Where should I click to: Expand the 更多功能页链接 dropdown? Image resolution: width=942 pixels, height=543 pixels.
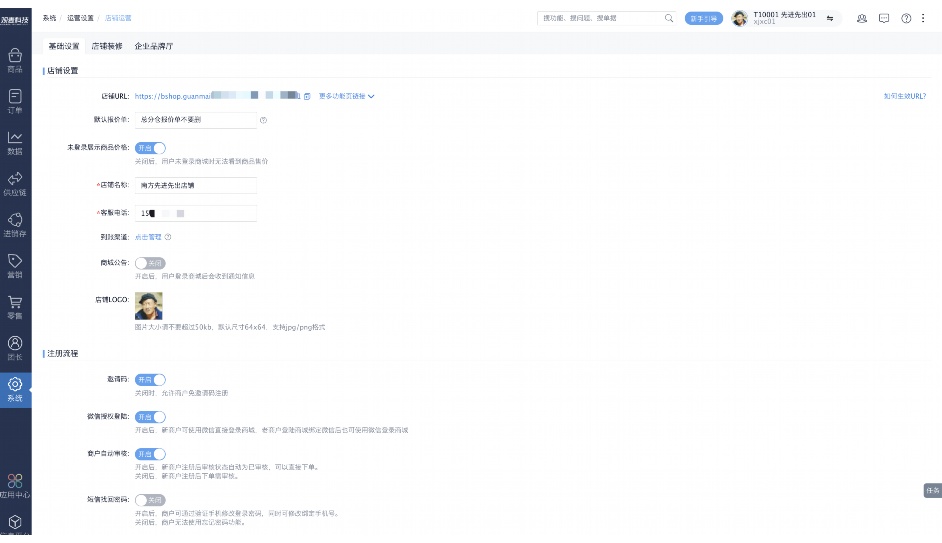346,96
